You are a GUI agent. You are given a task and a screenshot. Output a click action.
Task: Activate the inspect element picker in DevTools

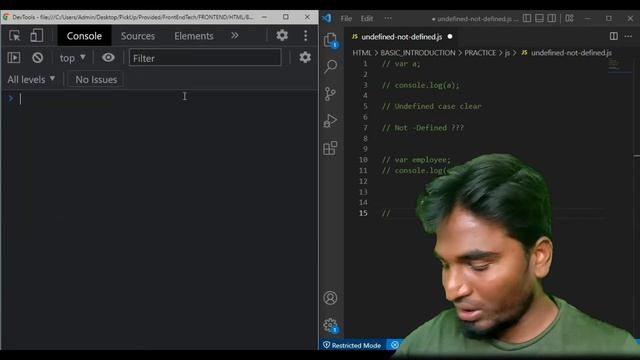(x=15, y=36)
